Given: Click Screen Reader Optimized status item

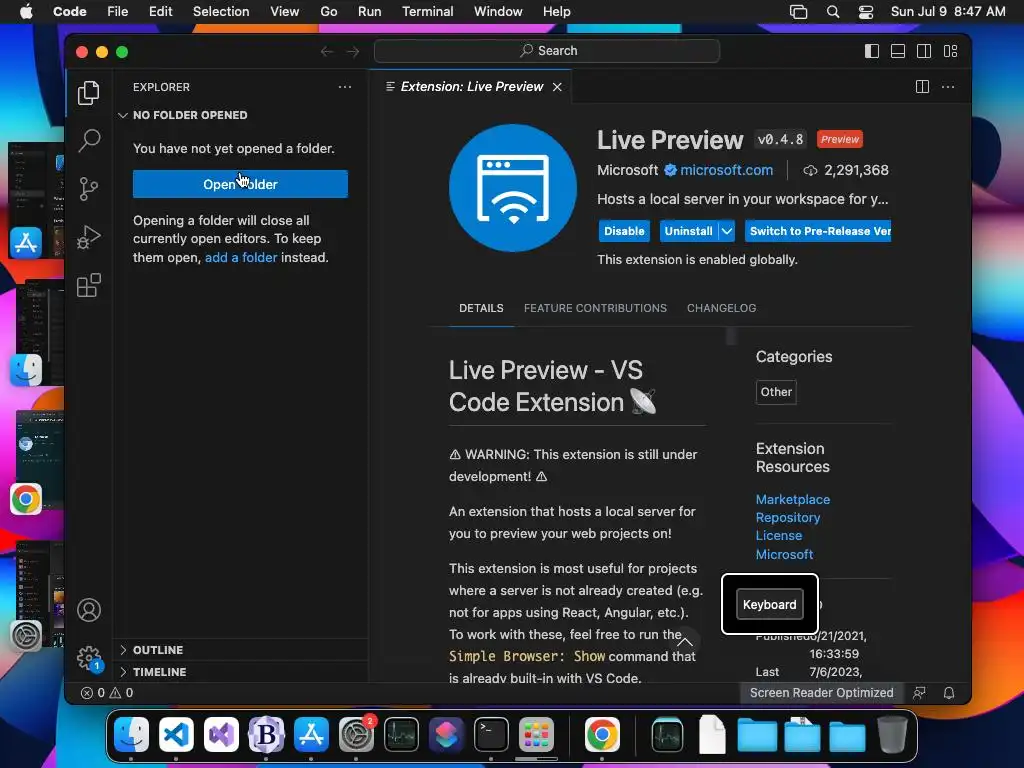Looking at the screenshot, I should [x=821, y=693].
